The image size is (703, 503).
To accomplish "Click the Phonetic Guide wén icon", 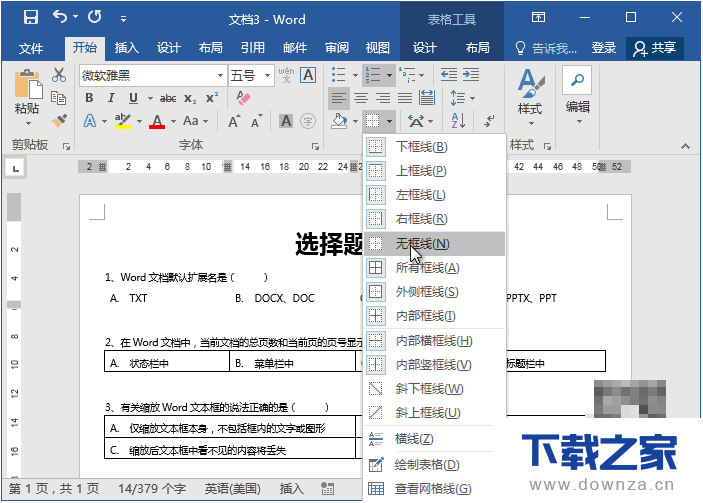I will pyautogui.click(x=286, y=75).
